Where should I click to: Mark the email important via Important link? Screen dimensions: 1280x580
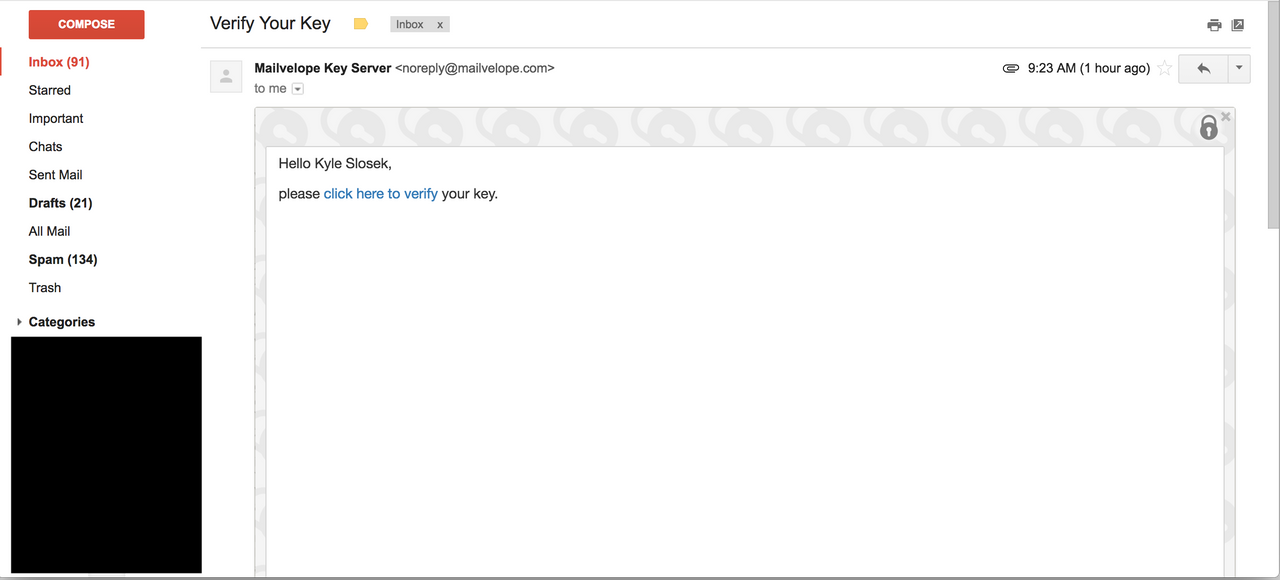[x=55, y=118]
